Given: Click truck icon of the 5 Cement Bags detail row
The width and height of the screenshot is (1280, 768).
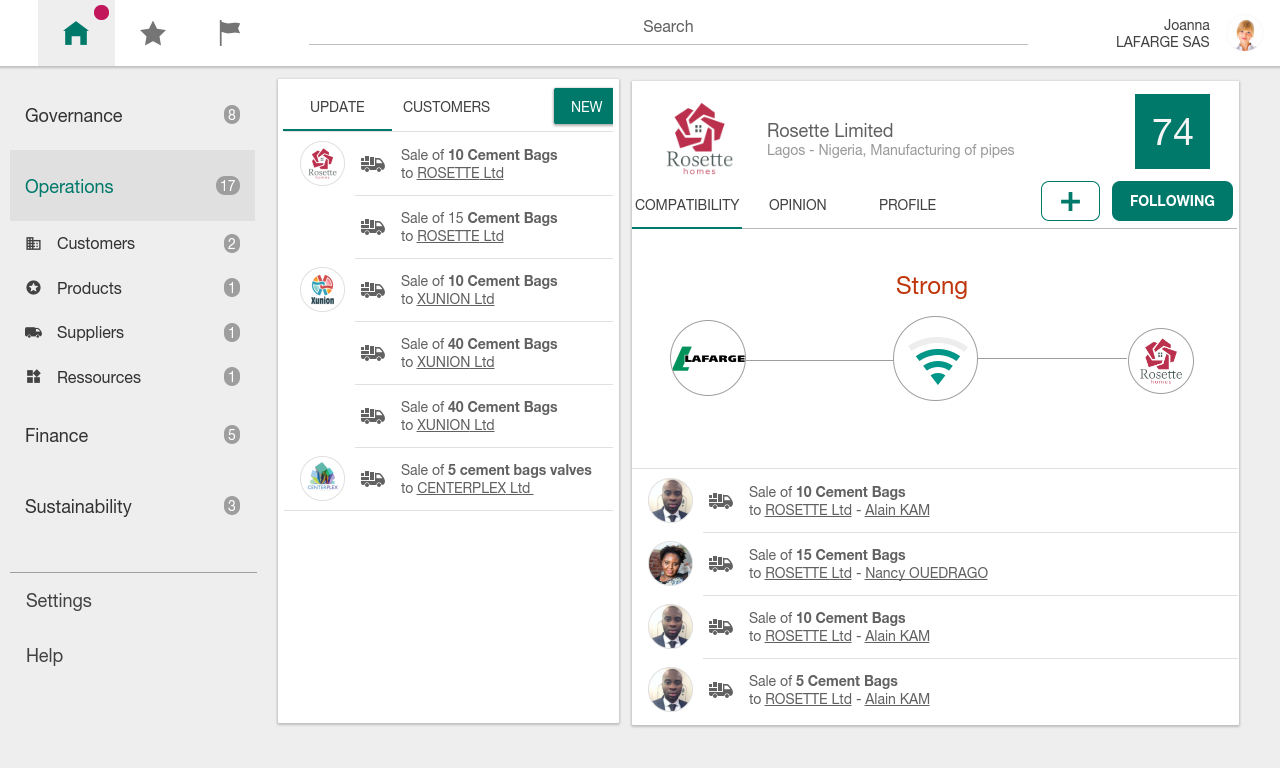Looking at the screenshot, I should coord(721,690).
